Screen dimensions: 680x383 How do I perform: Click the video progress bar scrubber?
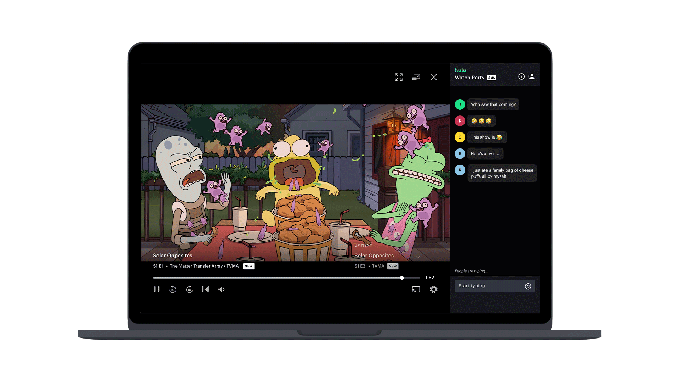[402, 278]
